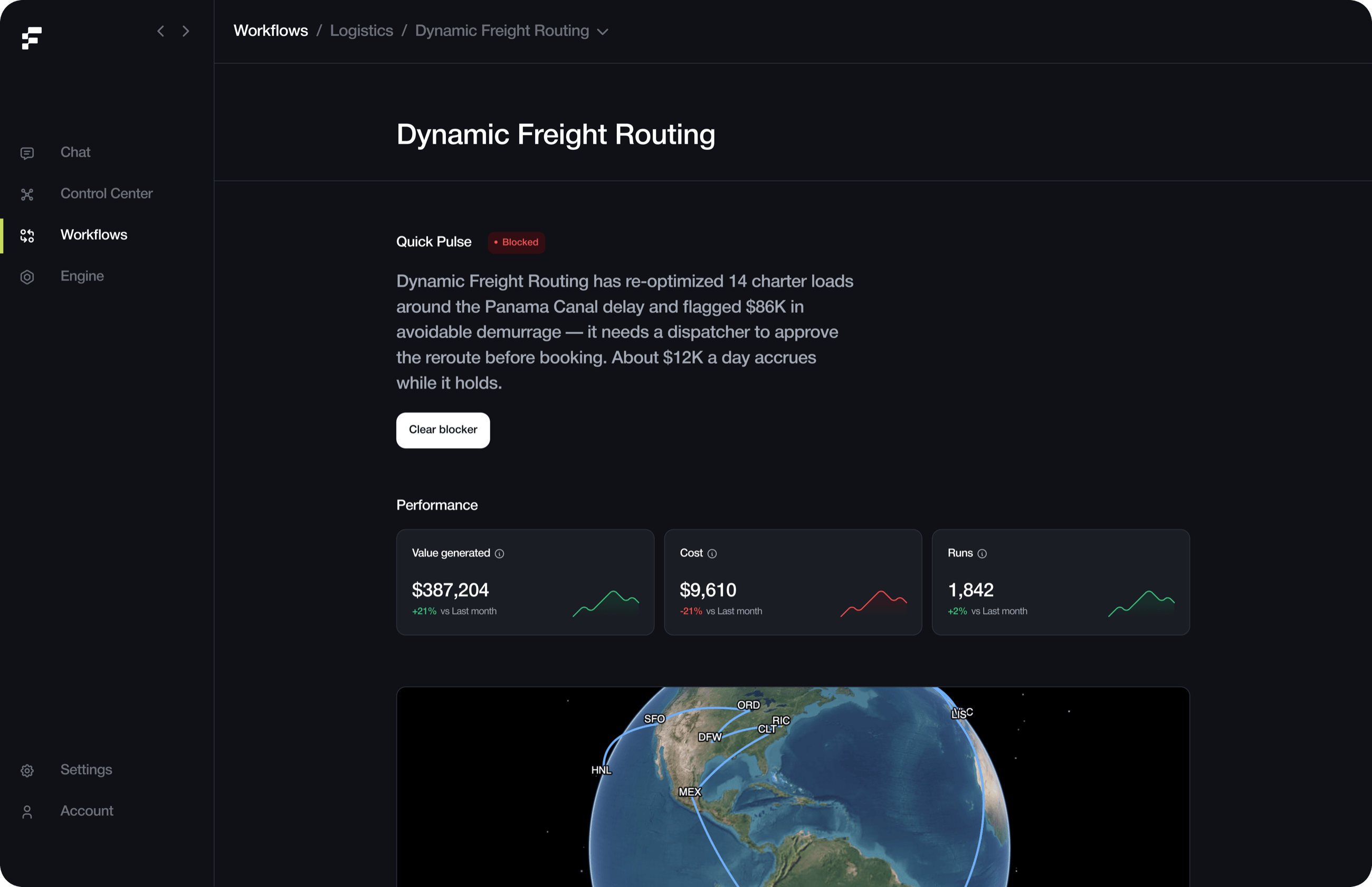Select the HNL label on globe
This screenshot has height=887, width=1372.
click(x=602, y=770)
